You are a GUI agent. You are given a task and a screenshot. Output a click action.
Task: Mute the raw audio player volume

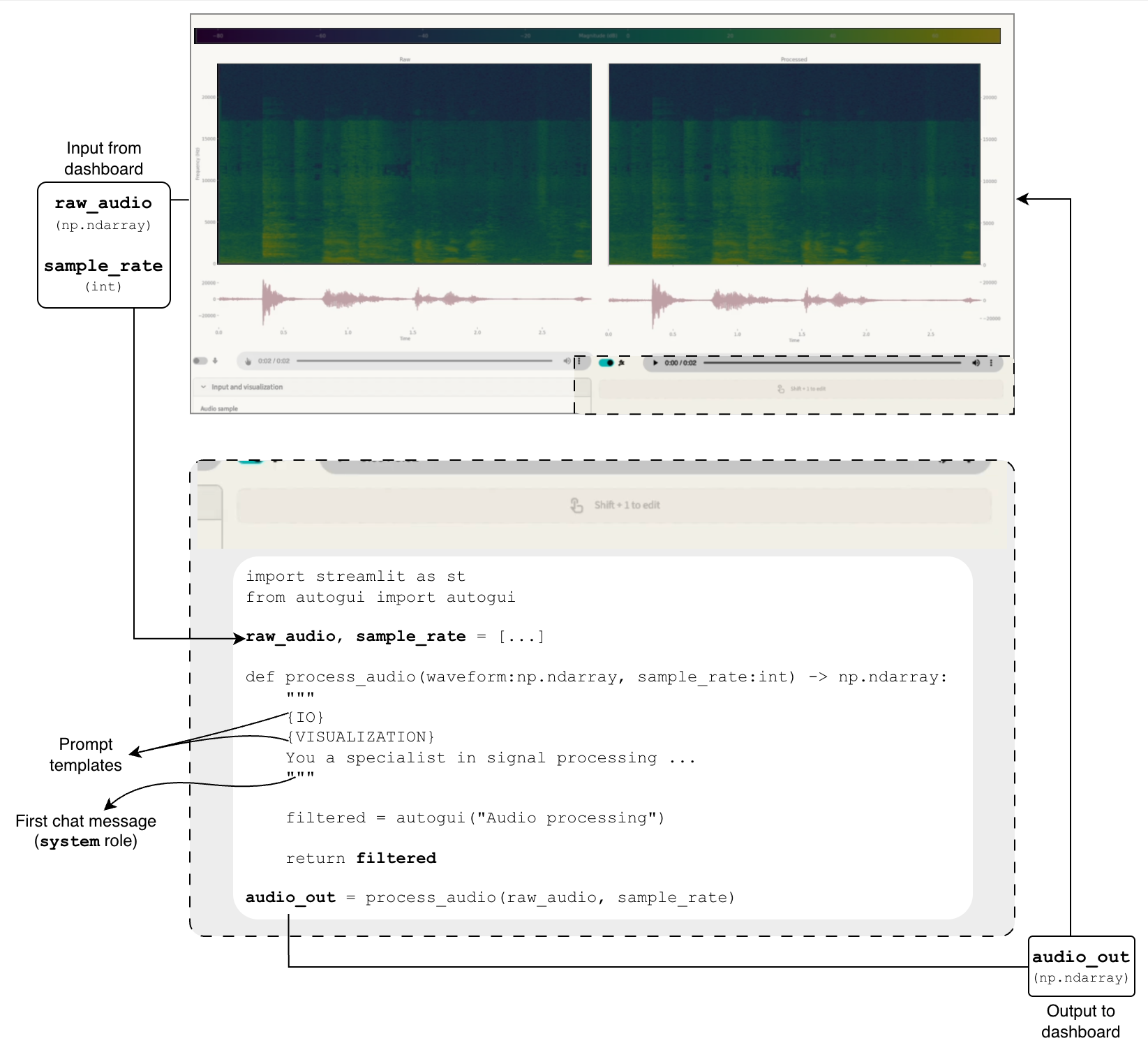point(567,361)
